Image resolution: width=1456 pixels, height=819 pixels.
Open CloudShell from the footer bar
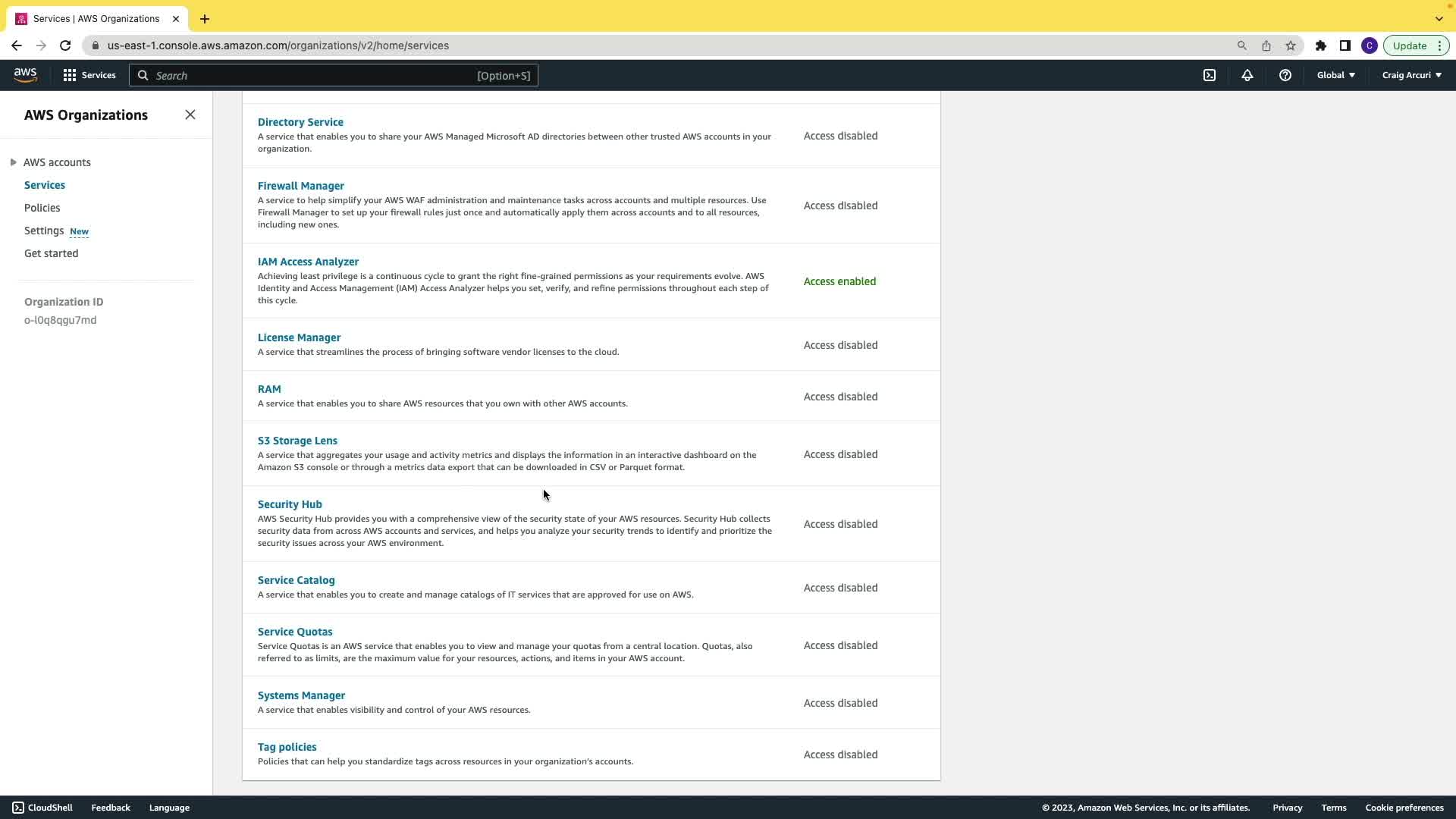[x=42, y=808]
